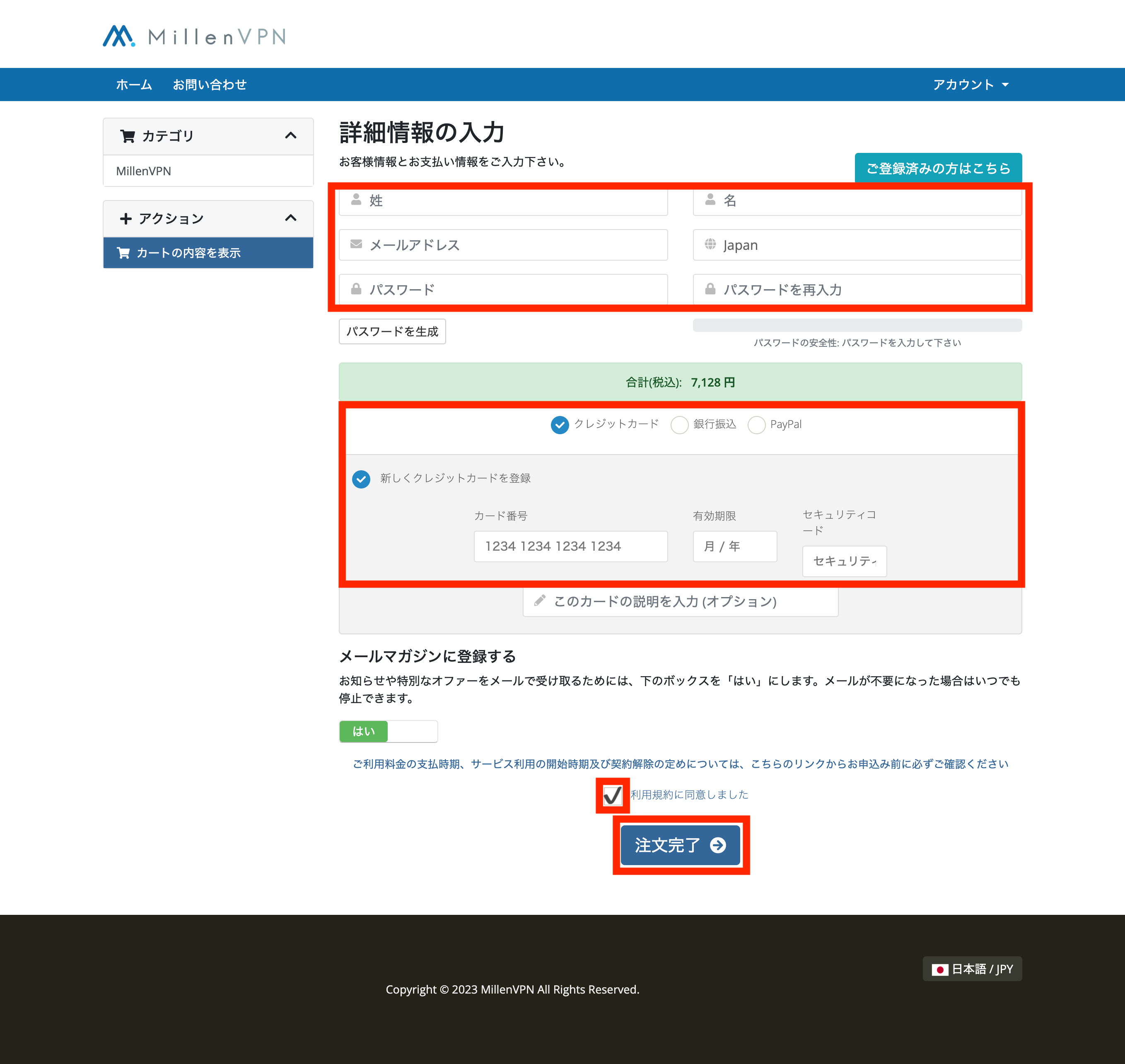Toggle the はい newsletter switch
Image resolution: width=1125 pixels, height=1064 pixels.
(389, 731)
